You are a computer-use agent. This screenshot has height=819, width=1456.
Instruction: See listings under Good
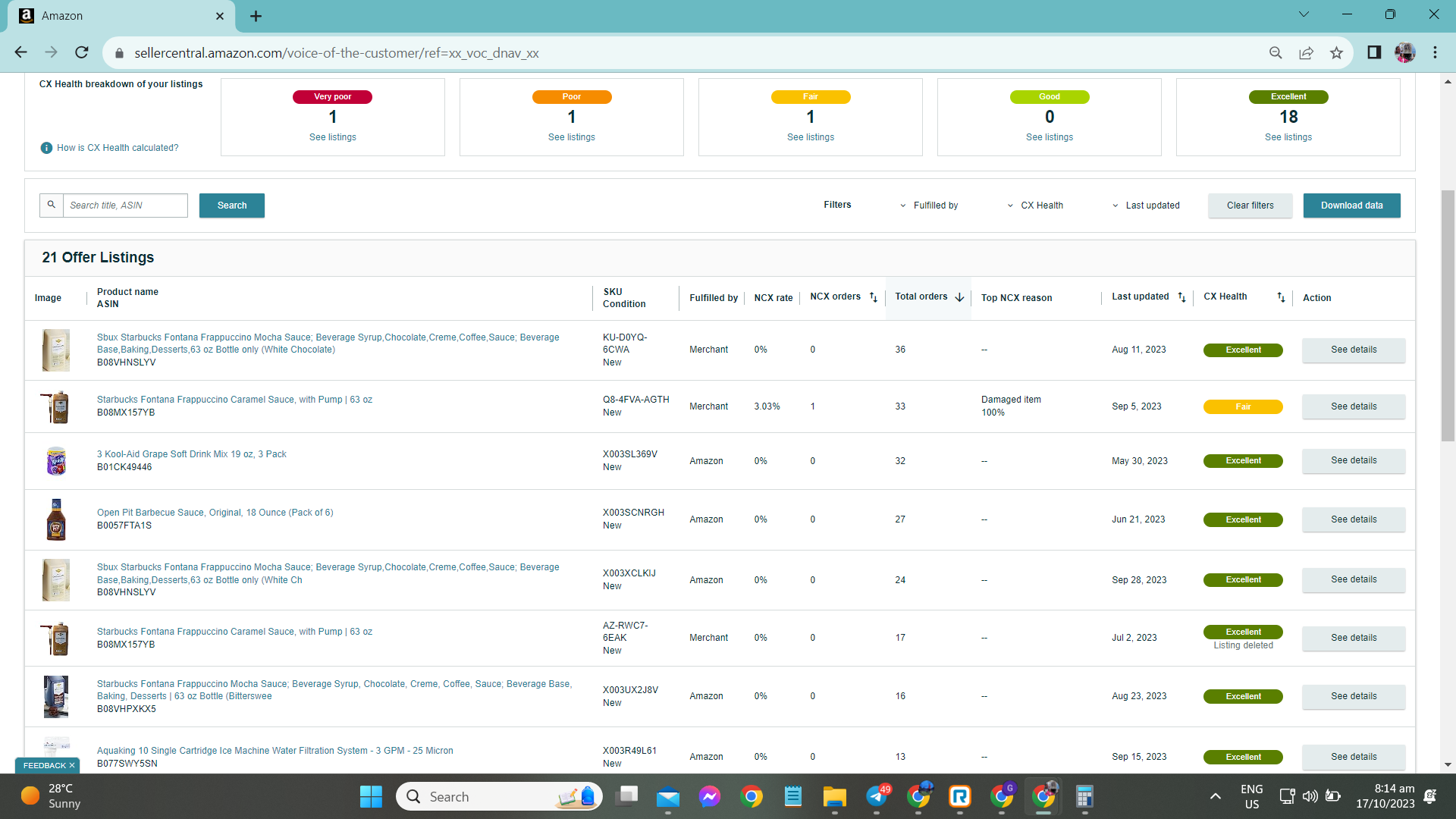1049,137
